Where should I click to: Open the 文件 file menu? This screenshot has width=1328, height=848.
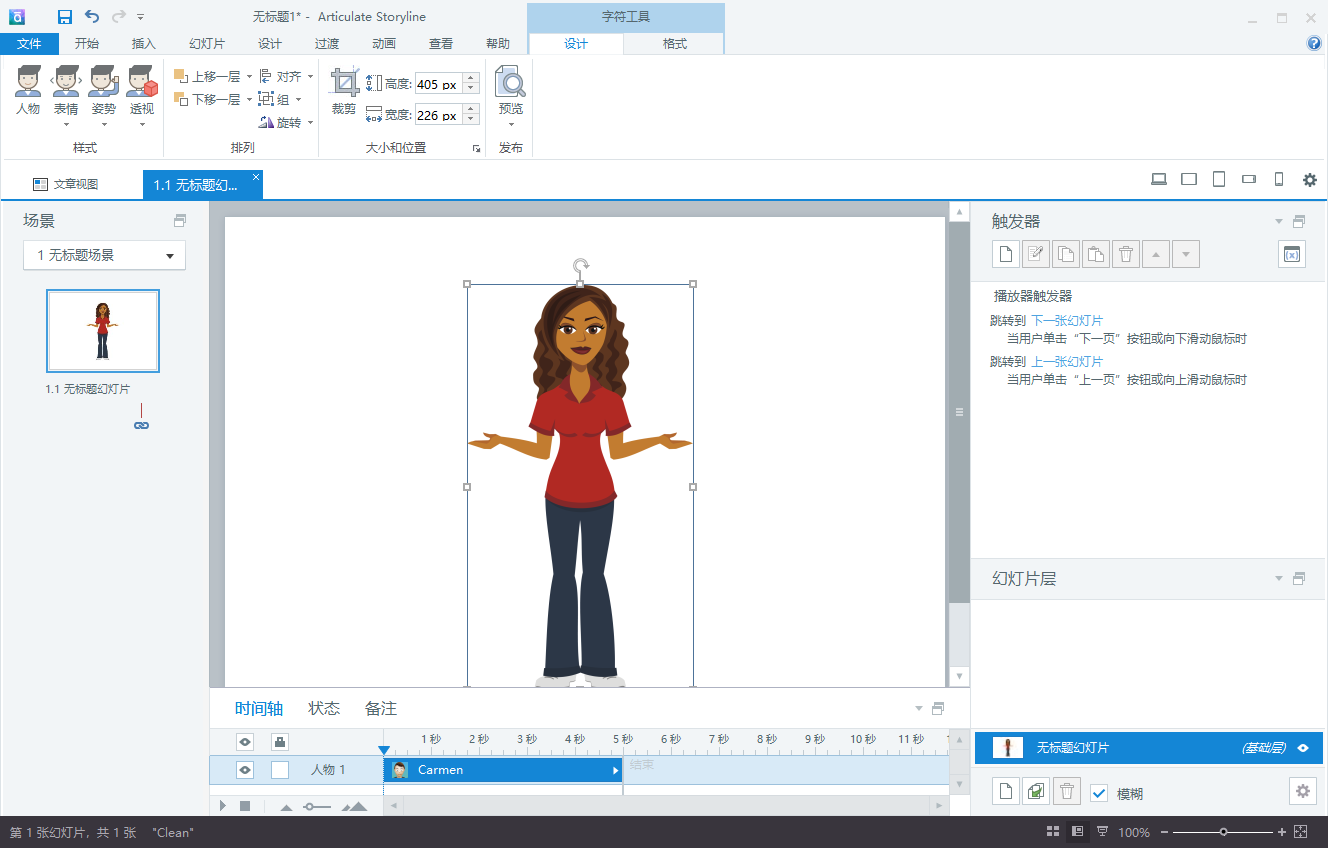[x=29, y=44]
